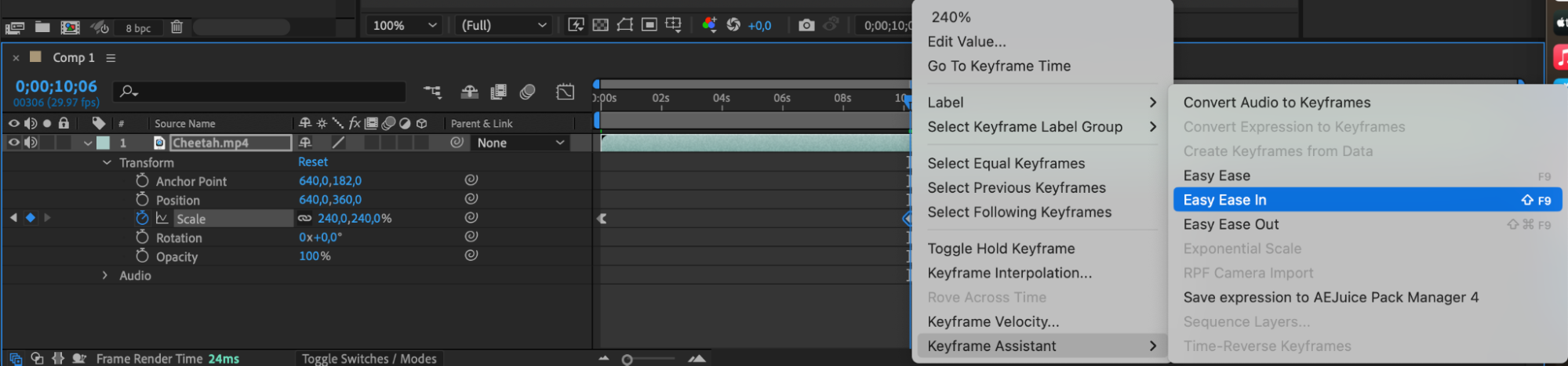
Task: Hide the Cheetah.mp4 layer video
Action: click(x=13, y=143)
